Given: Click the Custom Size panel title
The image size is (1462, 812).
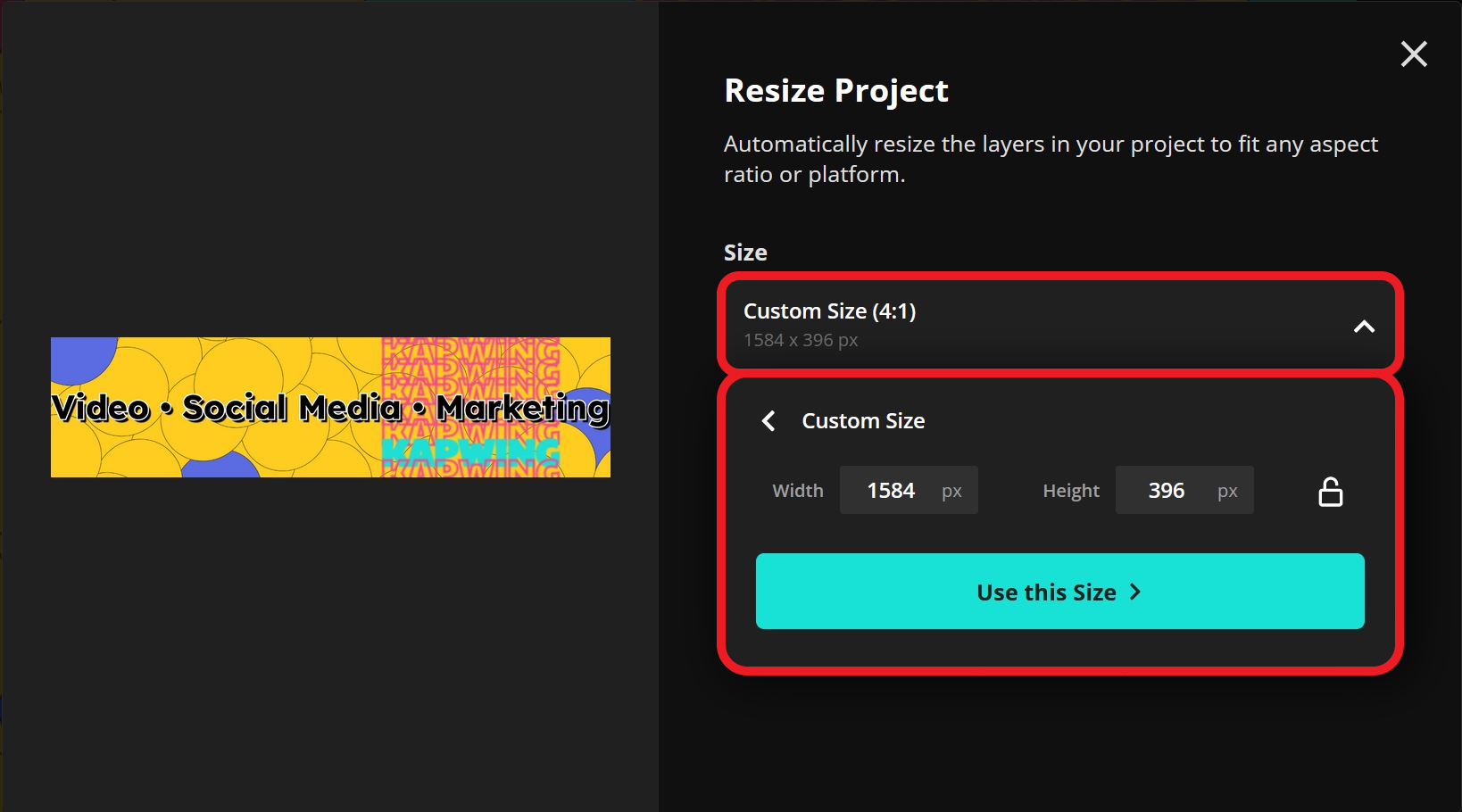Looking at the screenshot, I should click(x=862, y=420).
